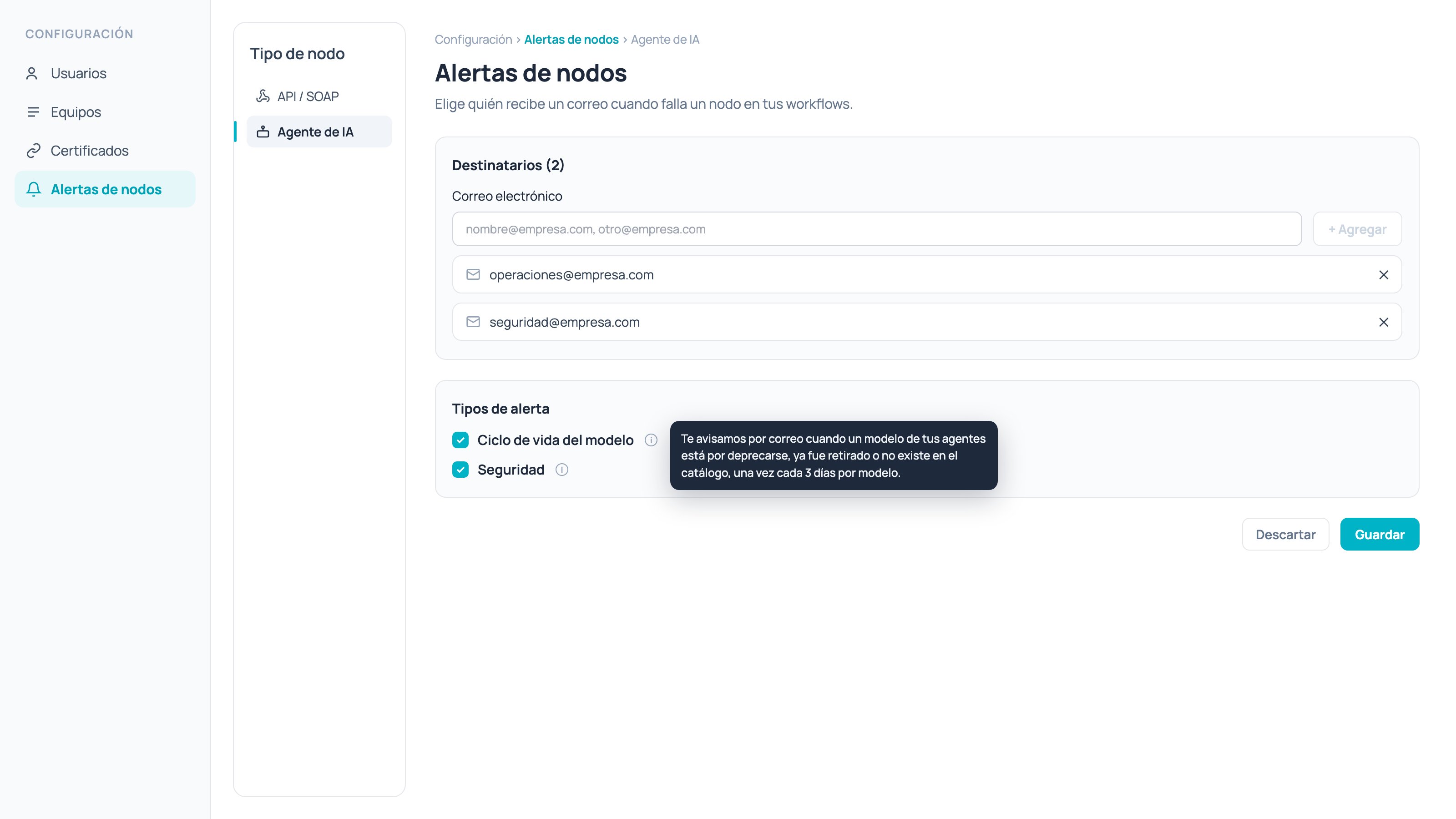The height and width of the screenshot is (819, 1456).
Task: Click the Alertas de nodos page title
Action: tap(530, 73)
